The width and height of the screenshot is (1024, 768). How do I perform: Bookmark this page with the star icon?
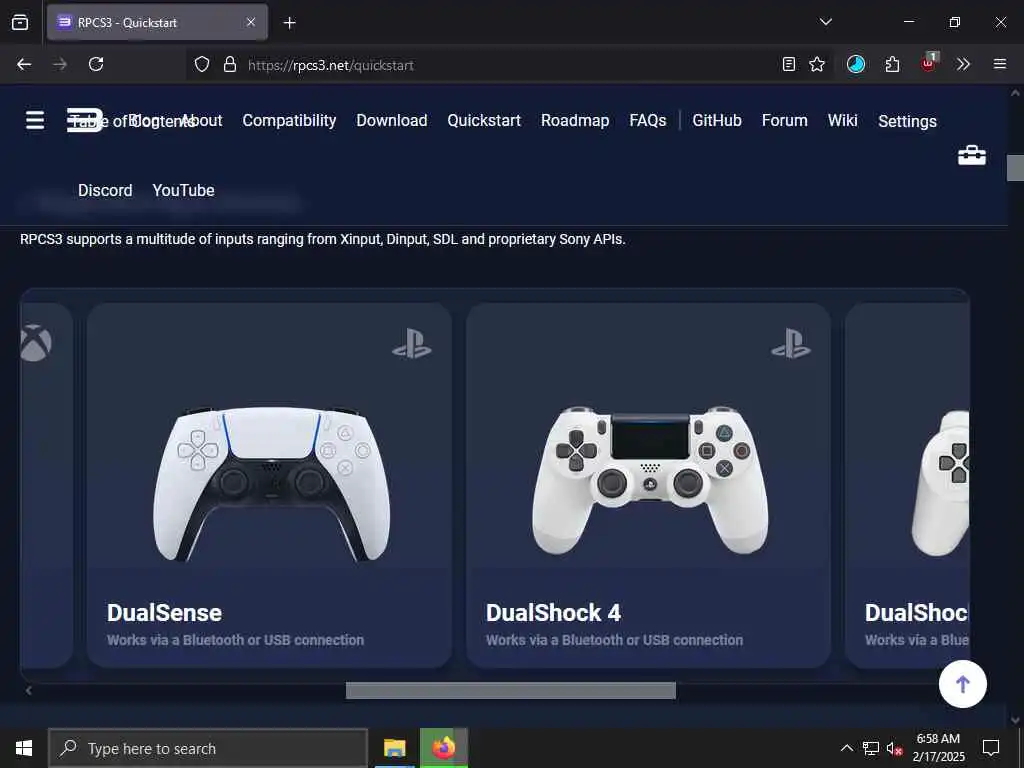tap(817, 64)
